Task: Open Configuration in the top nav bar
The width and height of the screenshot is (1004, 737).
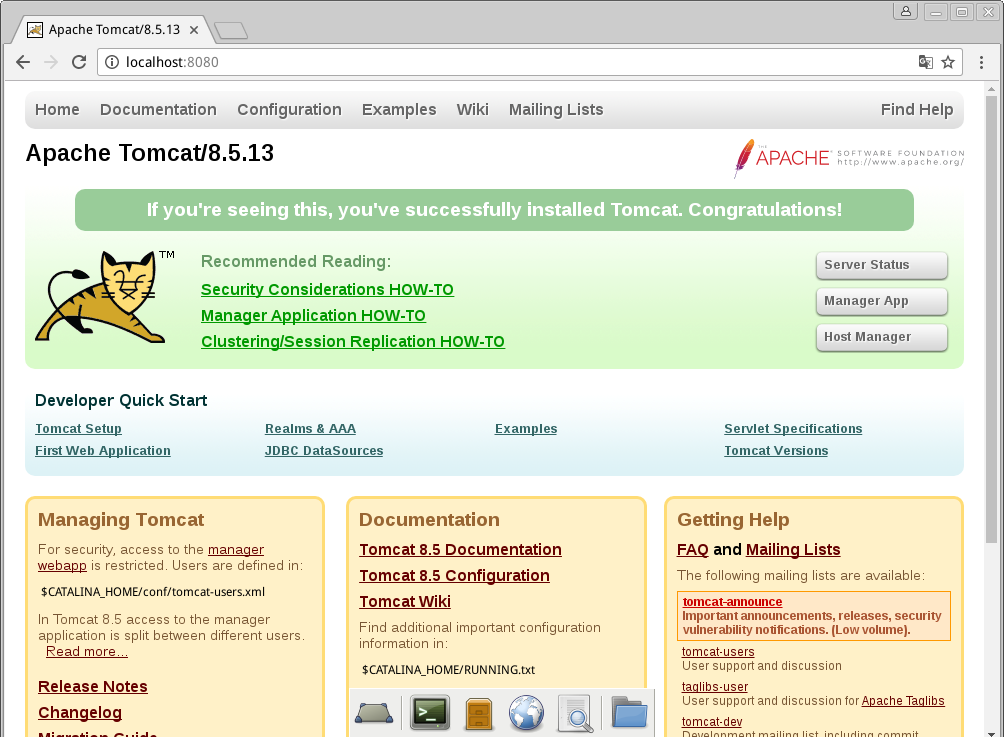Action: pos(289,109)
